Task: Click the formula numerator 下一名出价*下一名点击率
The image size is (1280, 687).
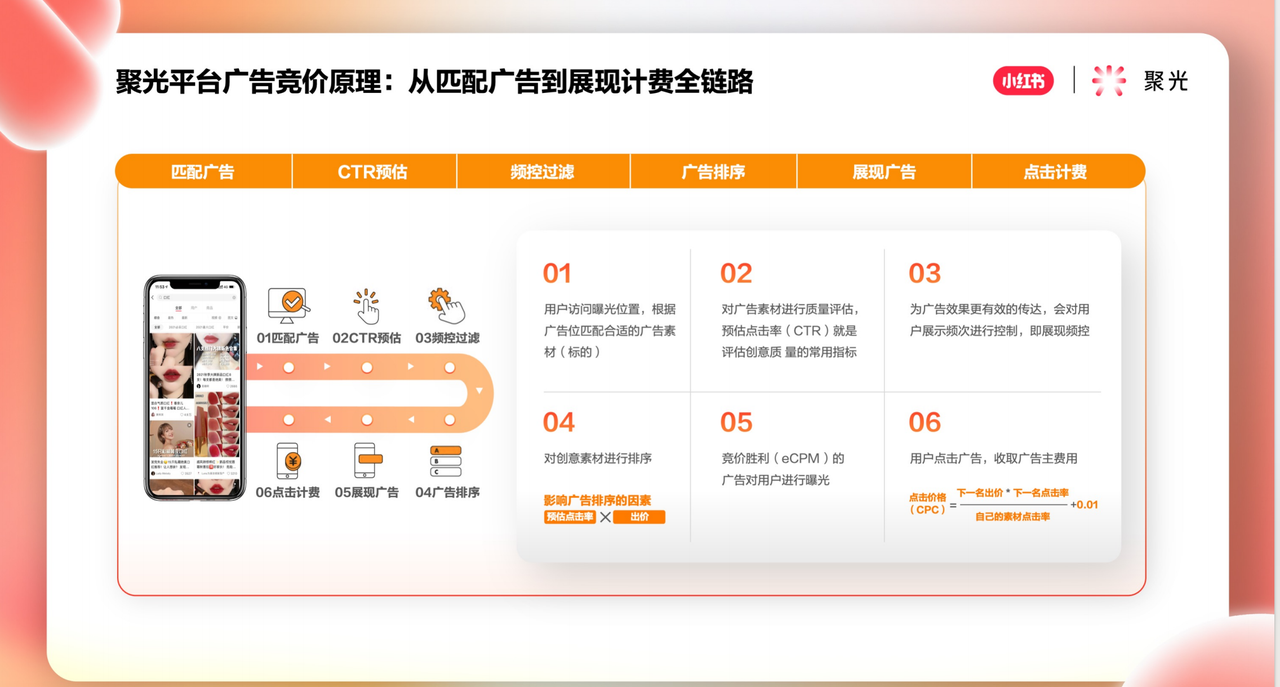Action: click(x=1013, y=493)
